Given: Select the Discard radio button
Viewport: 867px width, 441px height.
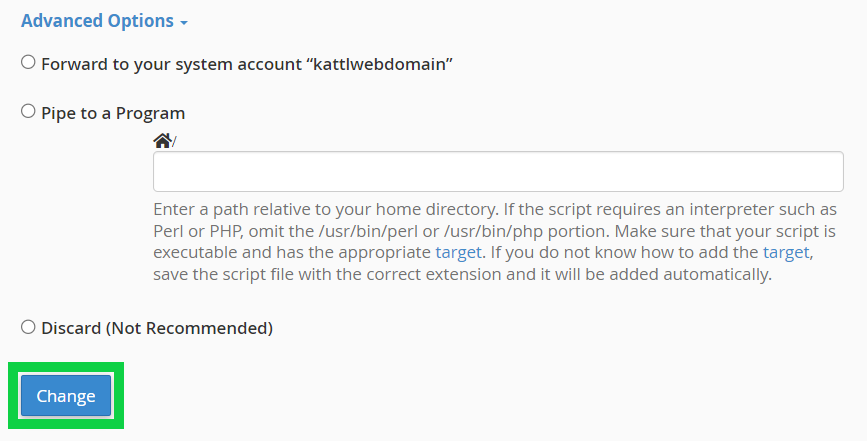Looking at the screenshot, I should coord(28,326).
